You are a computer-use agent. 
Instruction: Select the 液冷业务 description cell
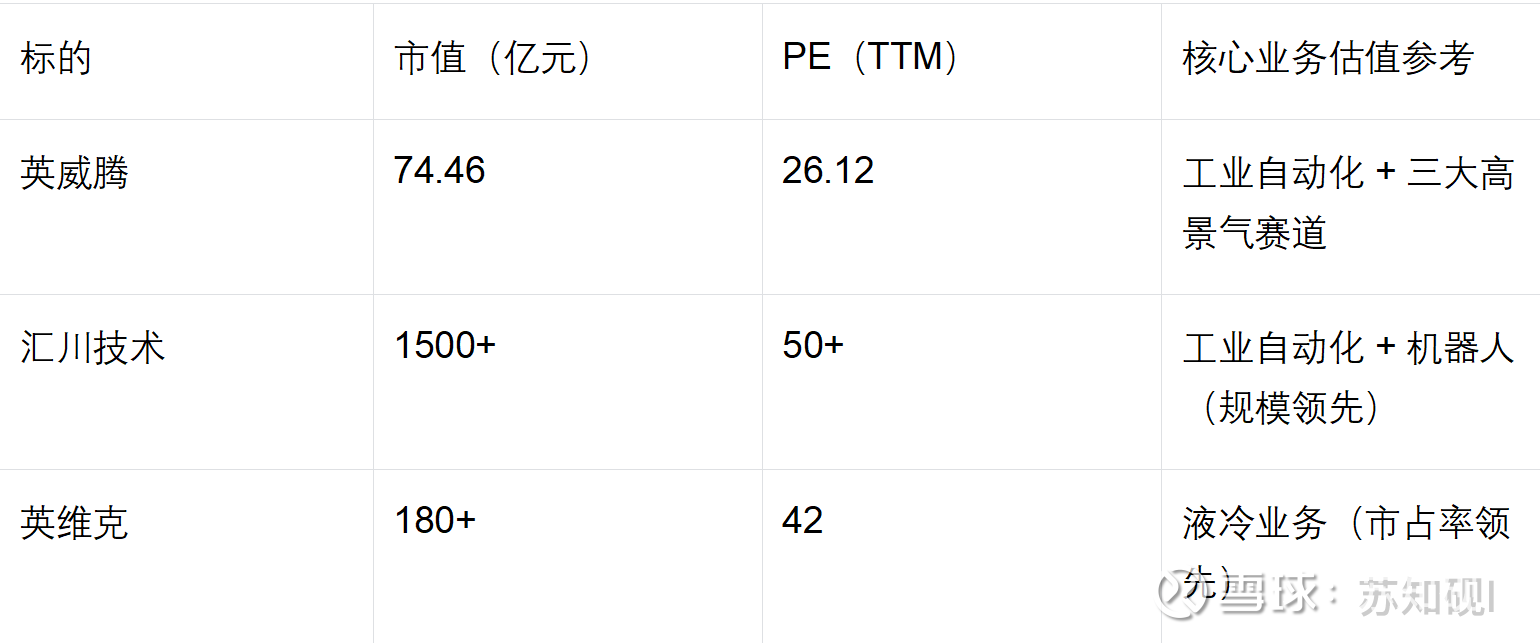tap(1346, 524)
